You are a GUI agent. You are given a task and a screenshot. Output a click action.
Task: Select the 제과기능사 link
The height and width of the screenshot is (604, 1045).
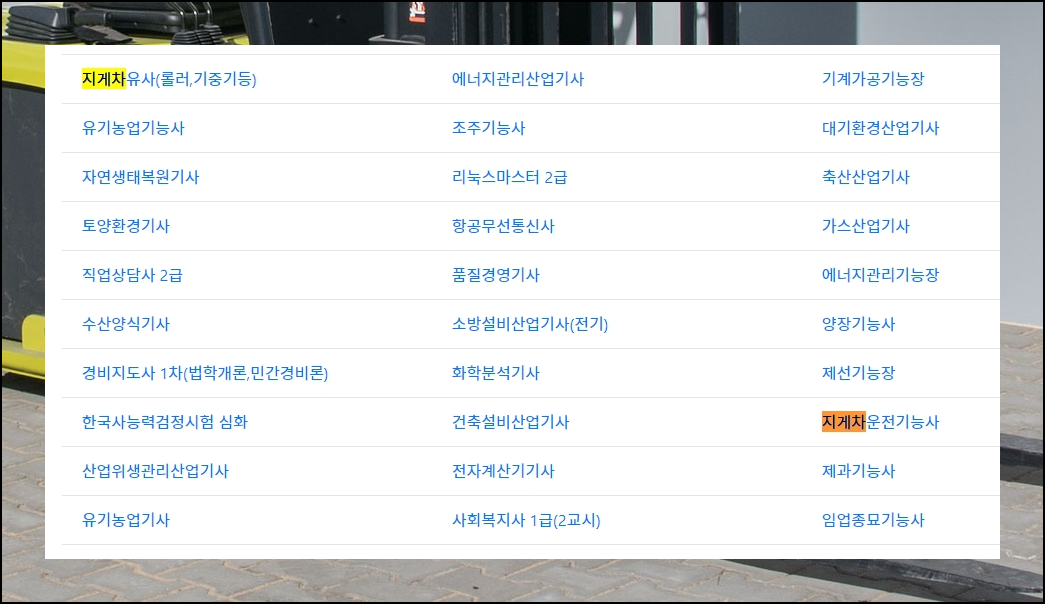(x=858, y=471)
